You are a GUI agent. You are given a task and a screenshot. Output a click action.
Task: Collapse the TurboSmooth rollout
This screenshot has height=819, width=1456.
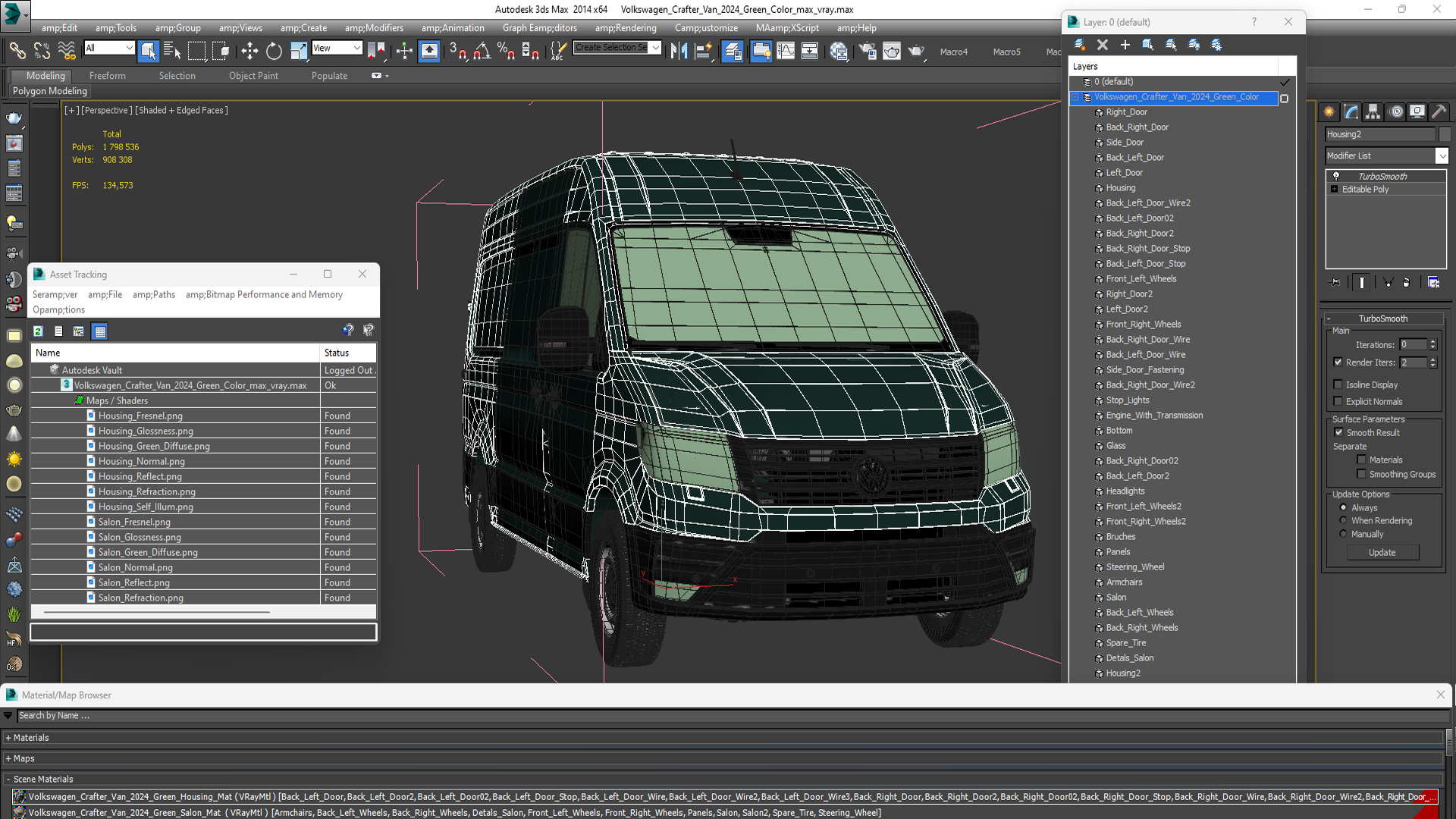pos(1382,318)
